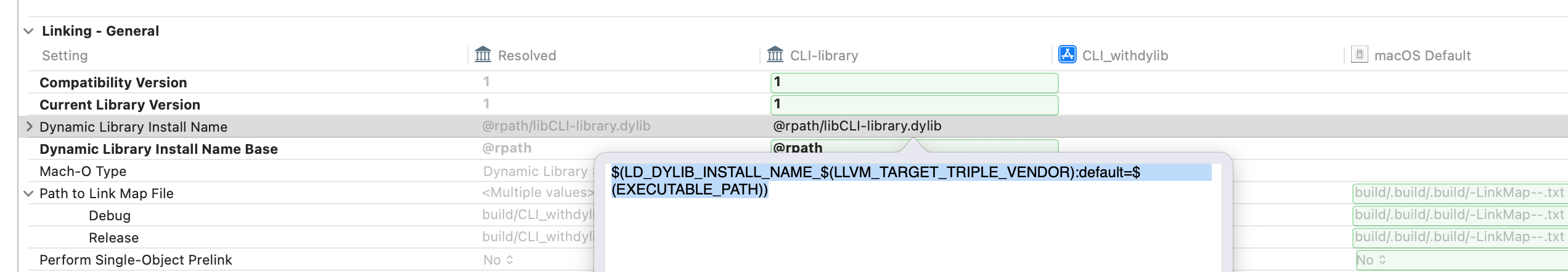
Task: Expand the Dynamic Library Install Name row
Action: click(29, 127)
